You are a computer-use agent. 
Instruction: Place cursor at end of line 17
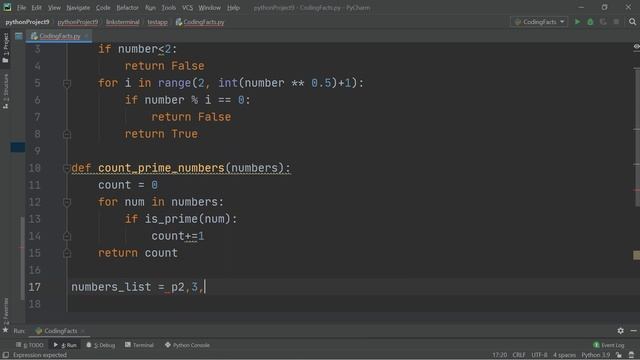click(x=205, y=287)
